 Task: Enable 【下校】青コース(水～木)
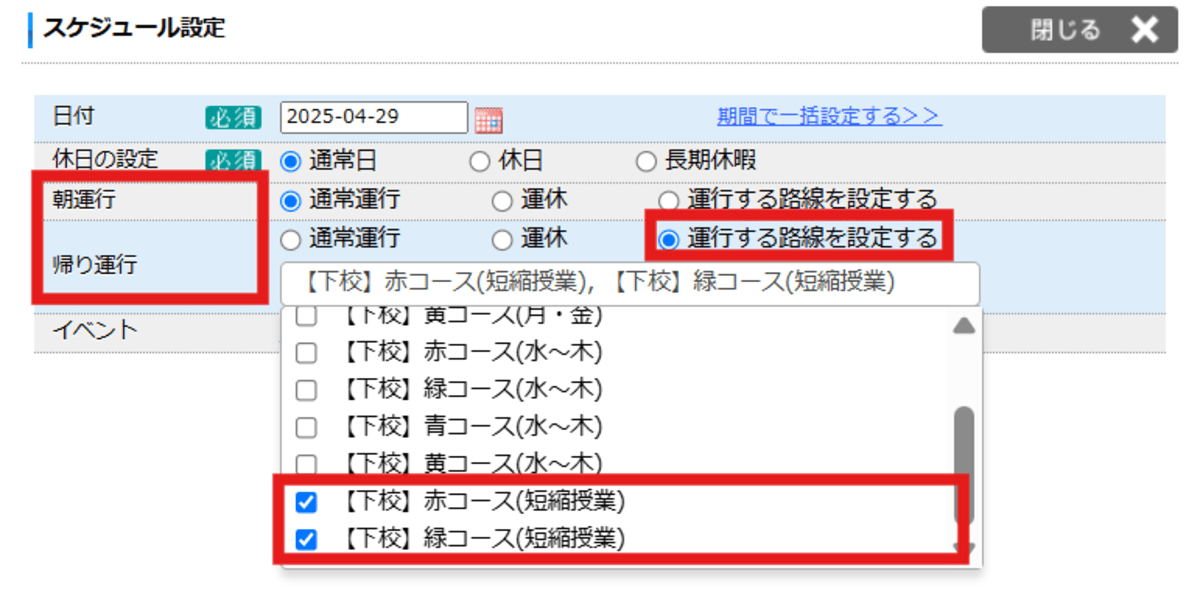307,428
